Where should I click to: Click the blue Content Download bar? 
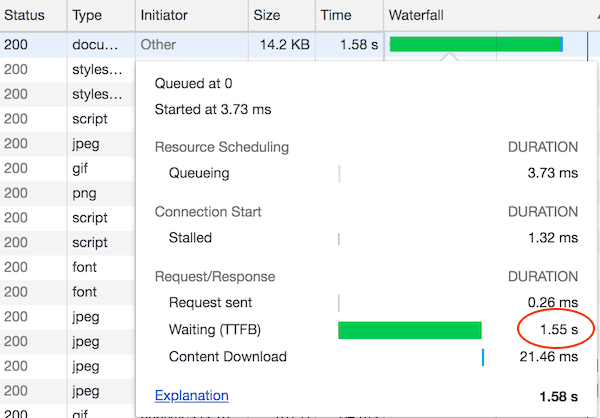[x=483, y=357]
